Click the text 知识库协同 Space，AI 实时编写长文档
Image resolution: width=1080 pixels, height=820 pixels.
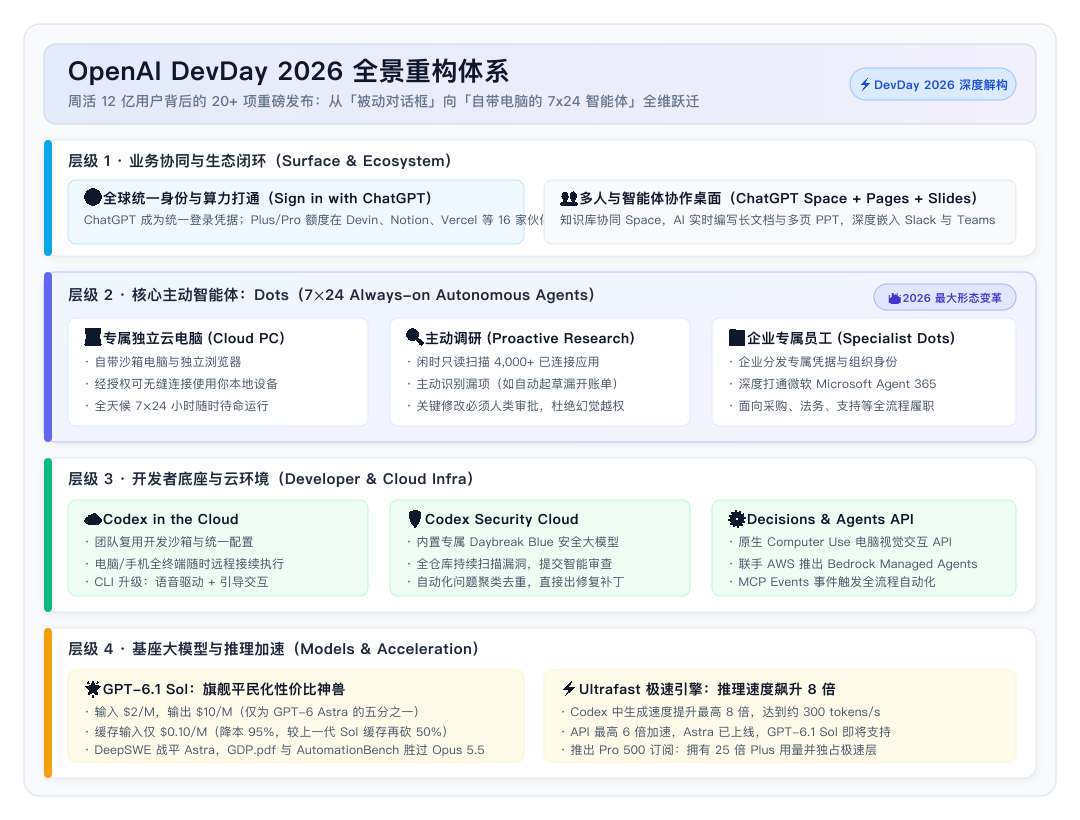click(778, 220)
